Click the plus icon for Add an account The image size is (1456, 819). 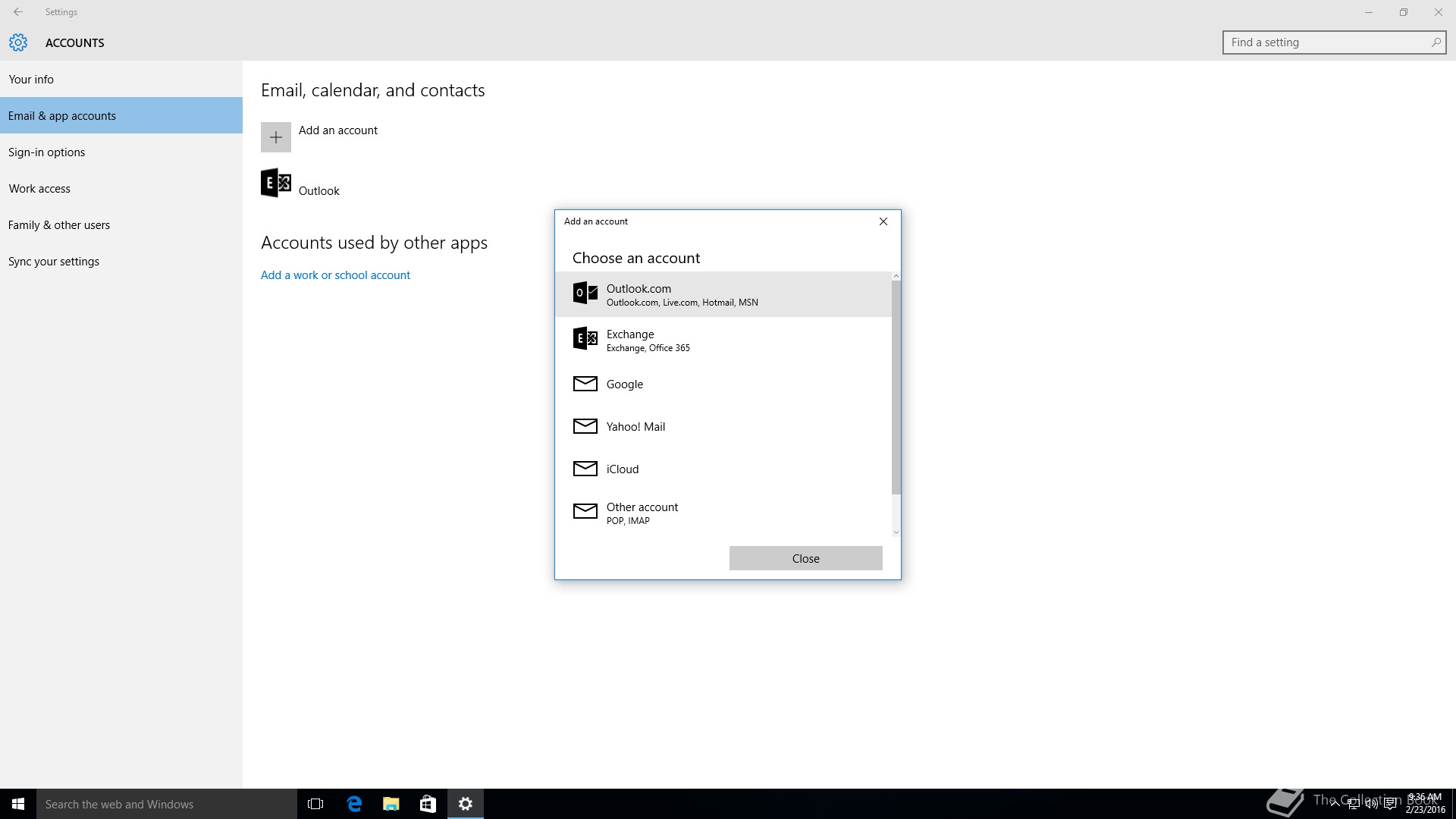click(276, 137)
